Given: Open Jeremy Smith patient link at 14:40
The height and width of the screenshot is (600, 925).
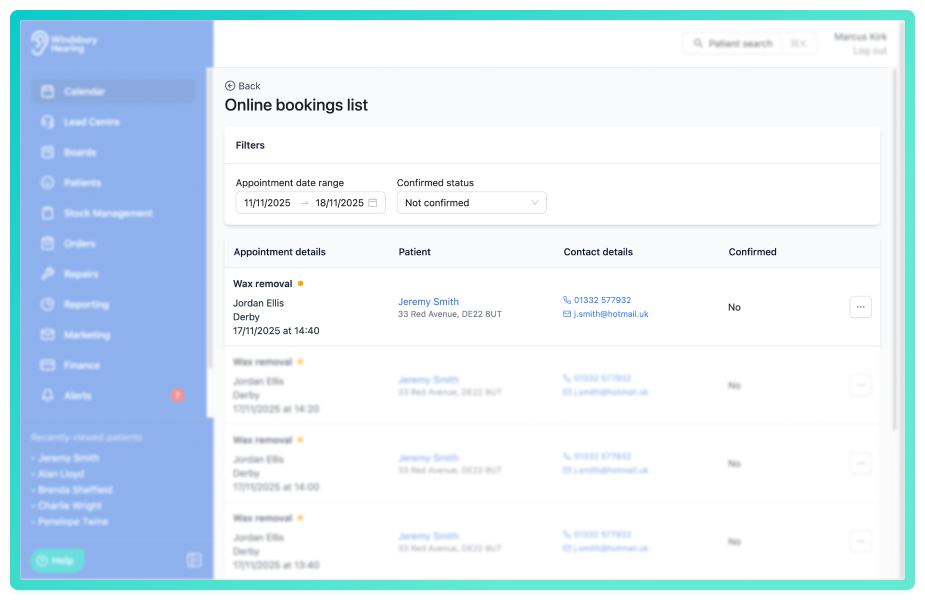Looking at the screenshot, I should [x=428, y=301].
